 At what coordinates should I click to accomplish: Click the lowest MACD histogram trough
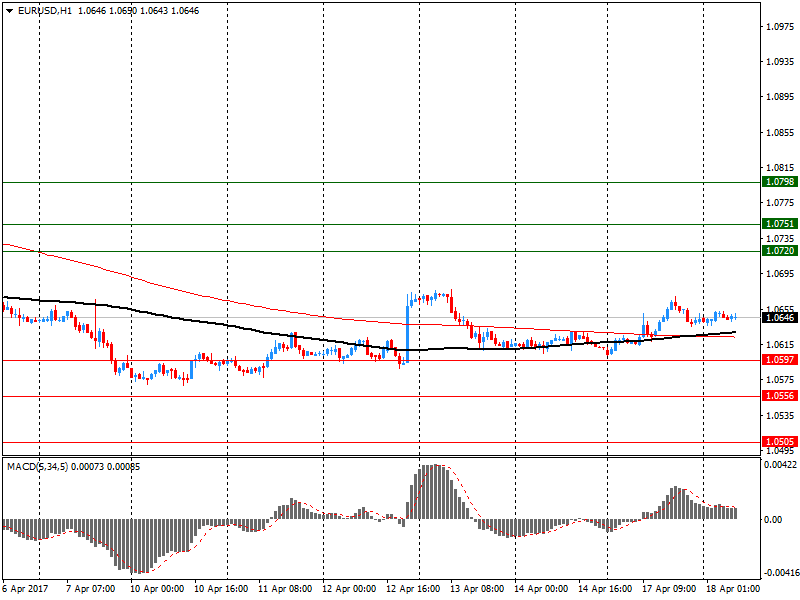[x=140, y=546]
